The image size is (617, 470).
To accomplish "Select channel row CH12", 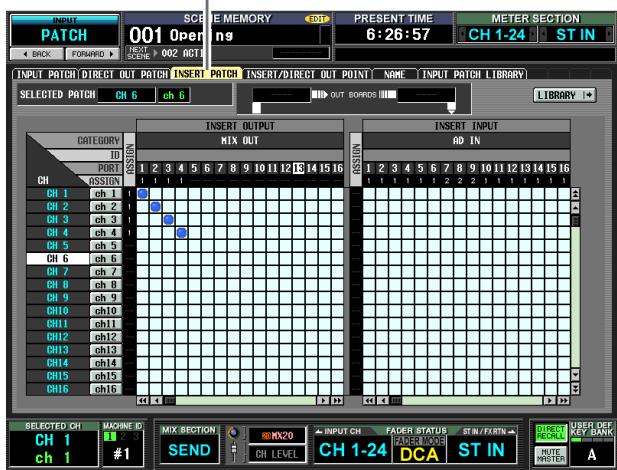I will 57,337.
